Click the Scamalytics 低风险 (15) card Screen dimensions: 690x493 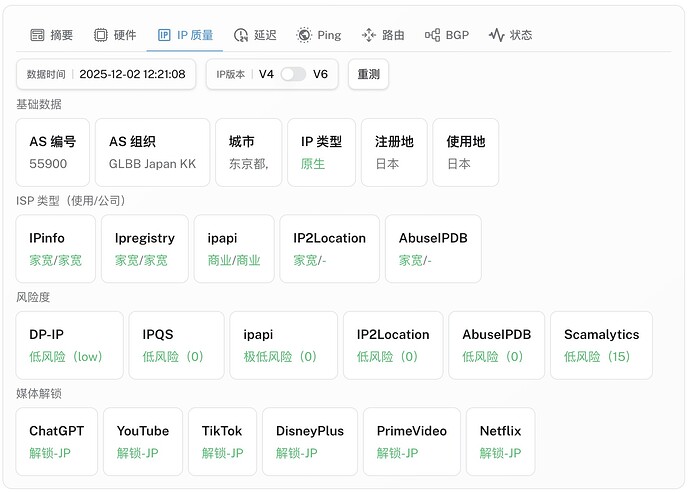point(602,345)
